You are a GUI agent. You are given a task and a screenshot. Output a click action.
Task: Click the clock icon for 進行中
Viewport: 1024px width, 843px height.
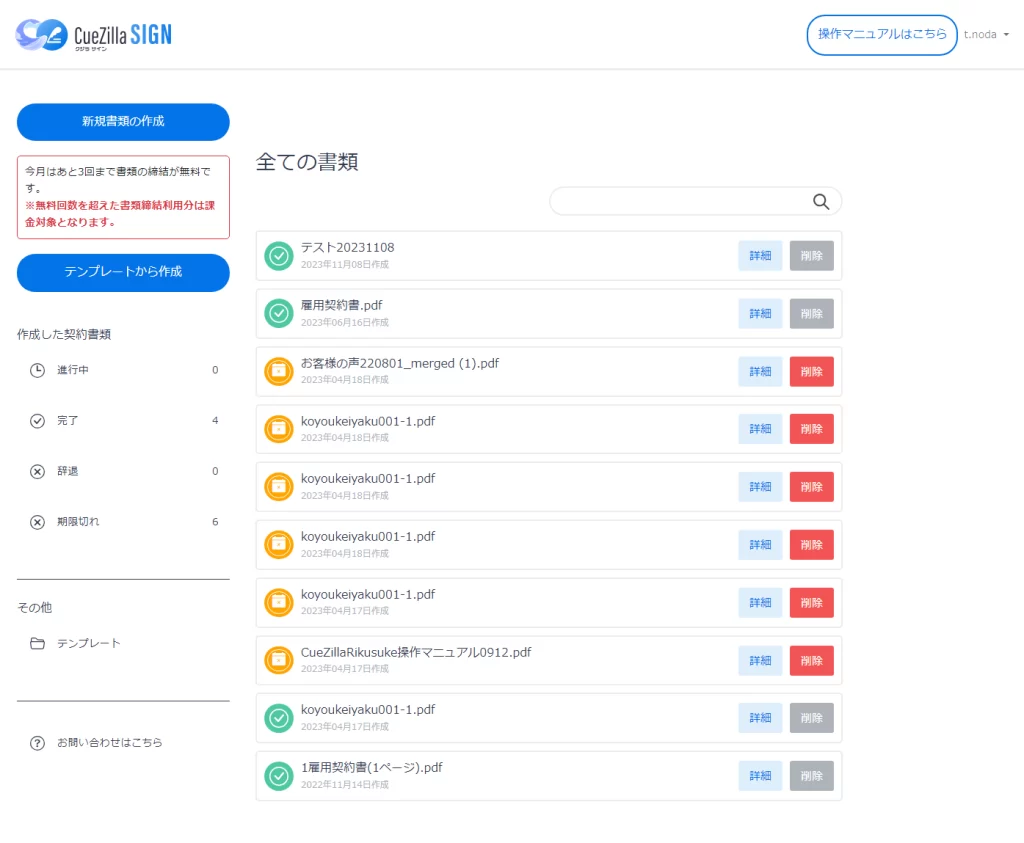37,370
